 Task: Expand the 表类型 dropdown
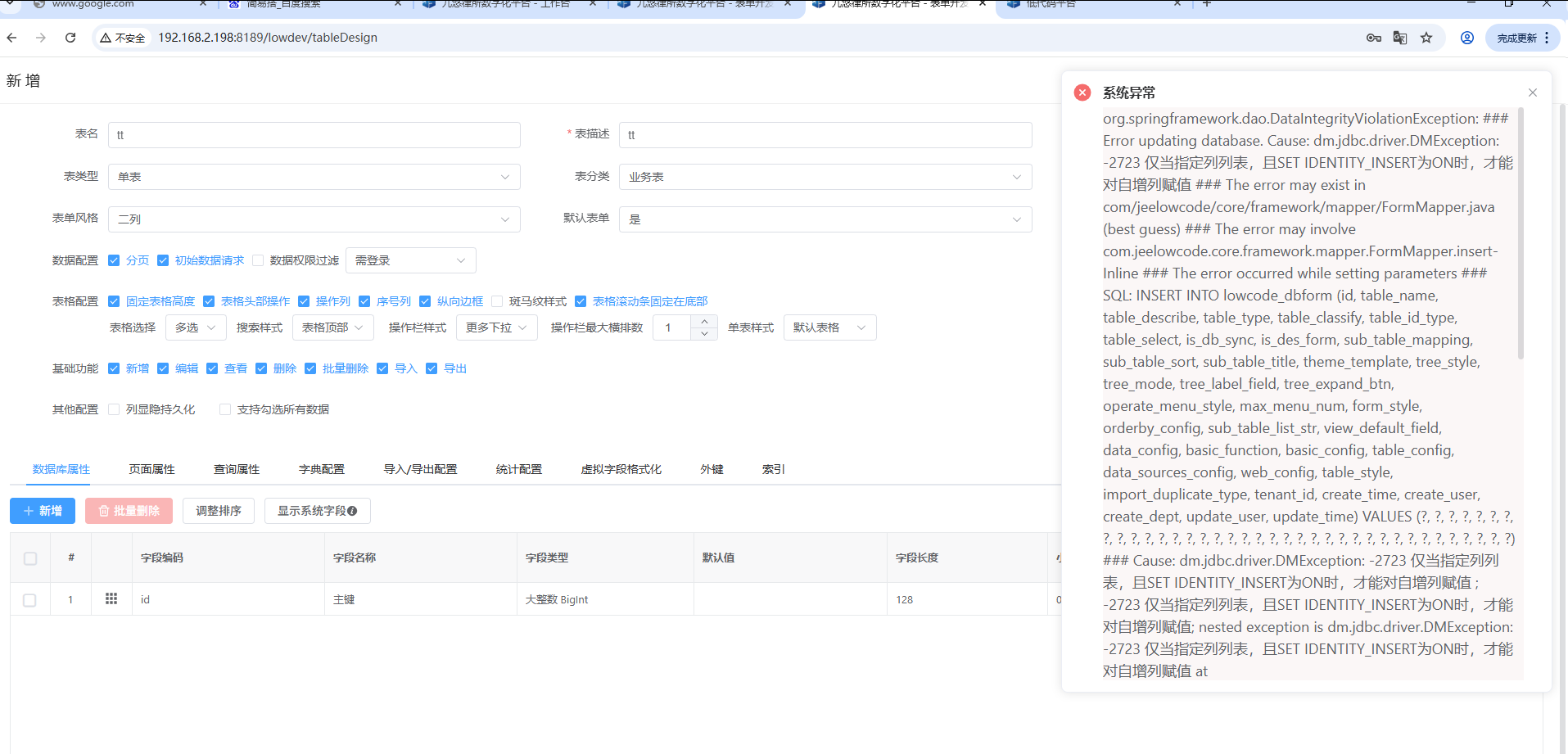314,177
